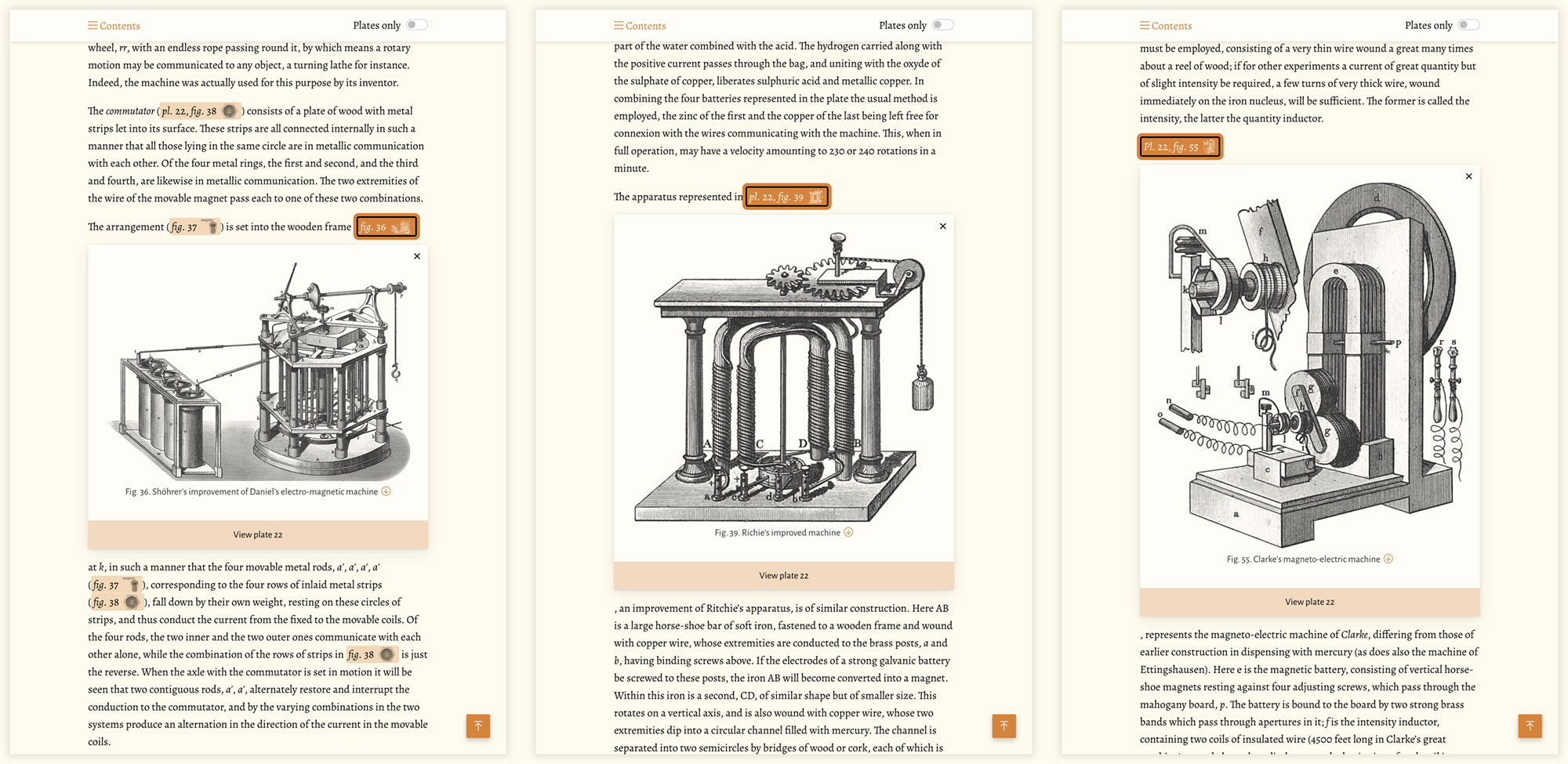The width and height of the screenshot is (1568, 764).
Task: Open the Contents menu in the left panel
Action: 114,26
